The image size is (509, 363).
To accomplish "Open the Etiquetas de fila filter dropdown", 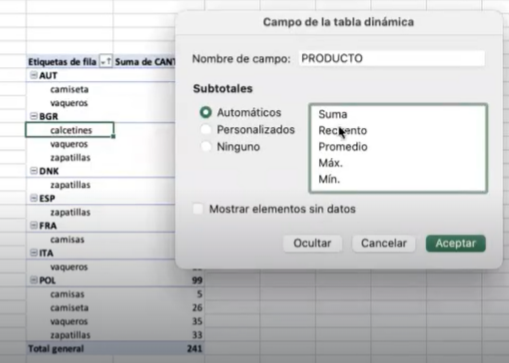I will point(106,62).
